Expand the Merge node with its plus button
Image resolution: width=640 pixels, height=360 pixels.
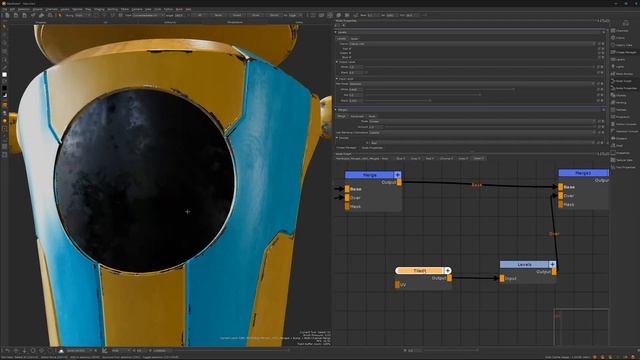point(397,175)
